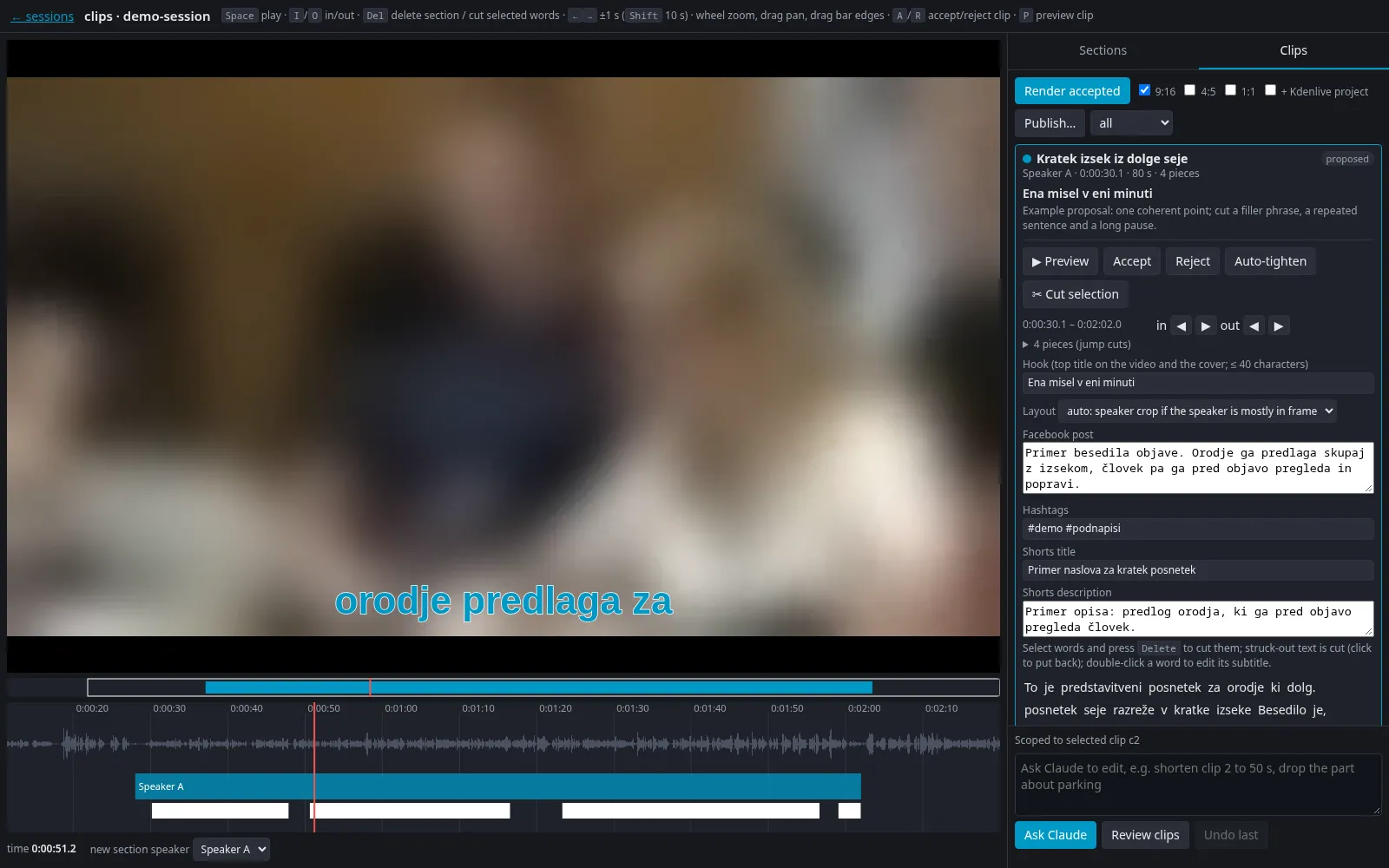The width and height of the screenshot is (1389, 868).
Task: Click the Ask Claude prompt text box
Action: click(x=1198, y=785)
